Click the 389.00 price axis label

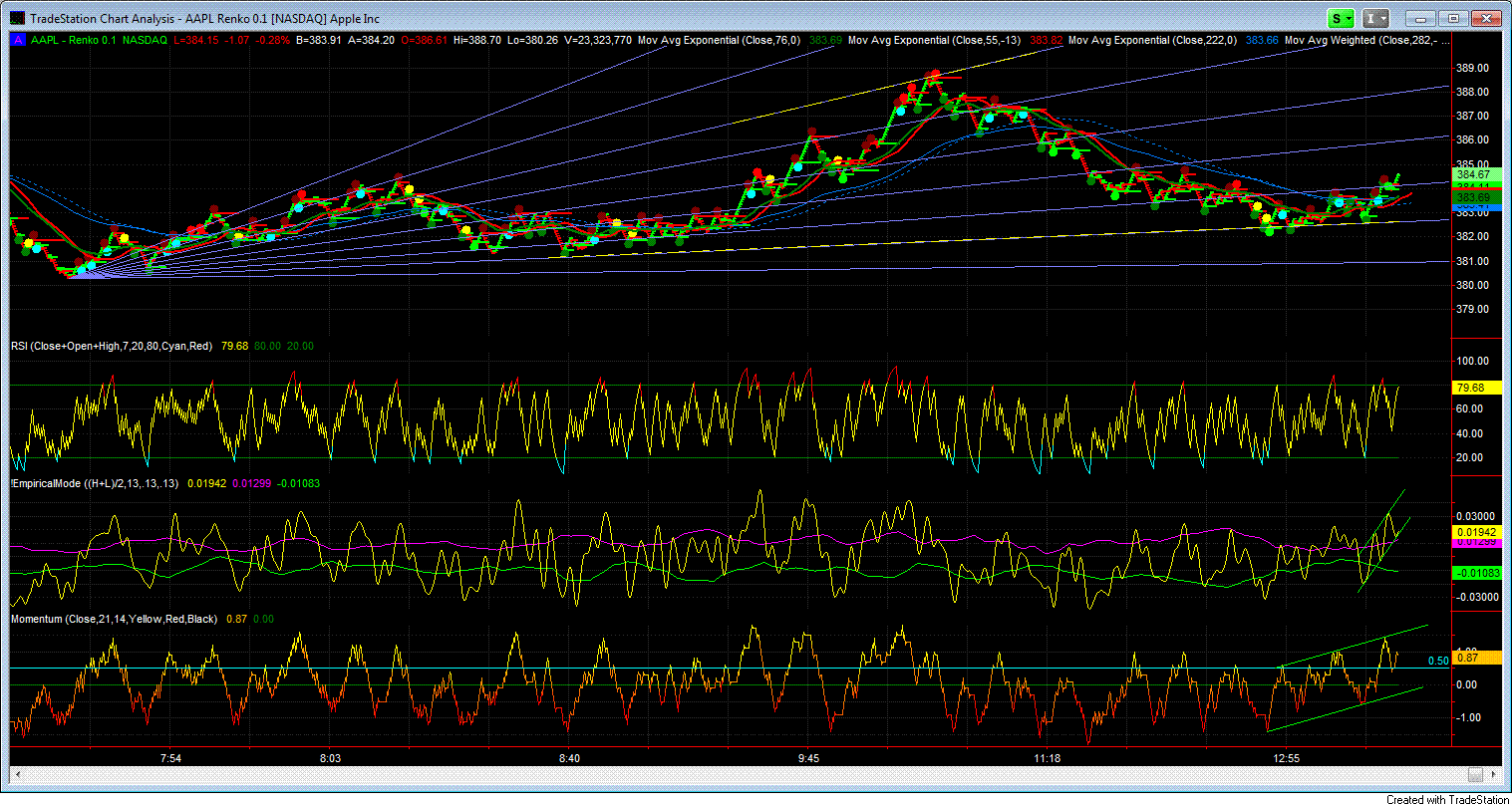coord(1472,68)
